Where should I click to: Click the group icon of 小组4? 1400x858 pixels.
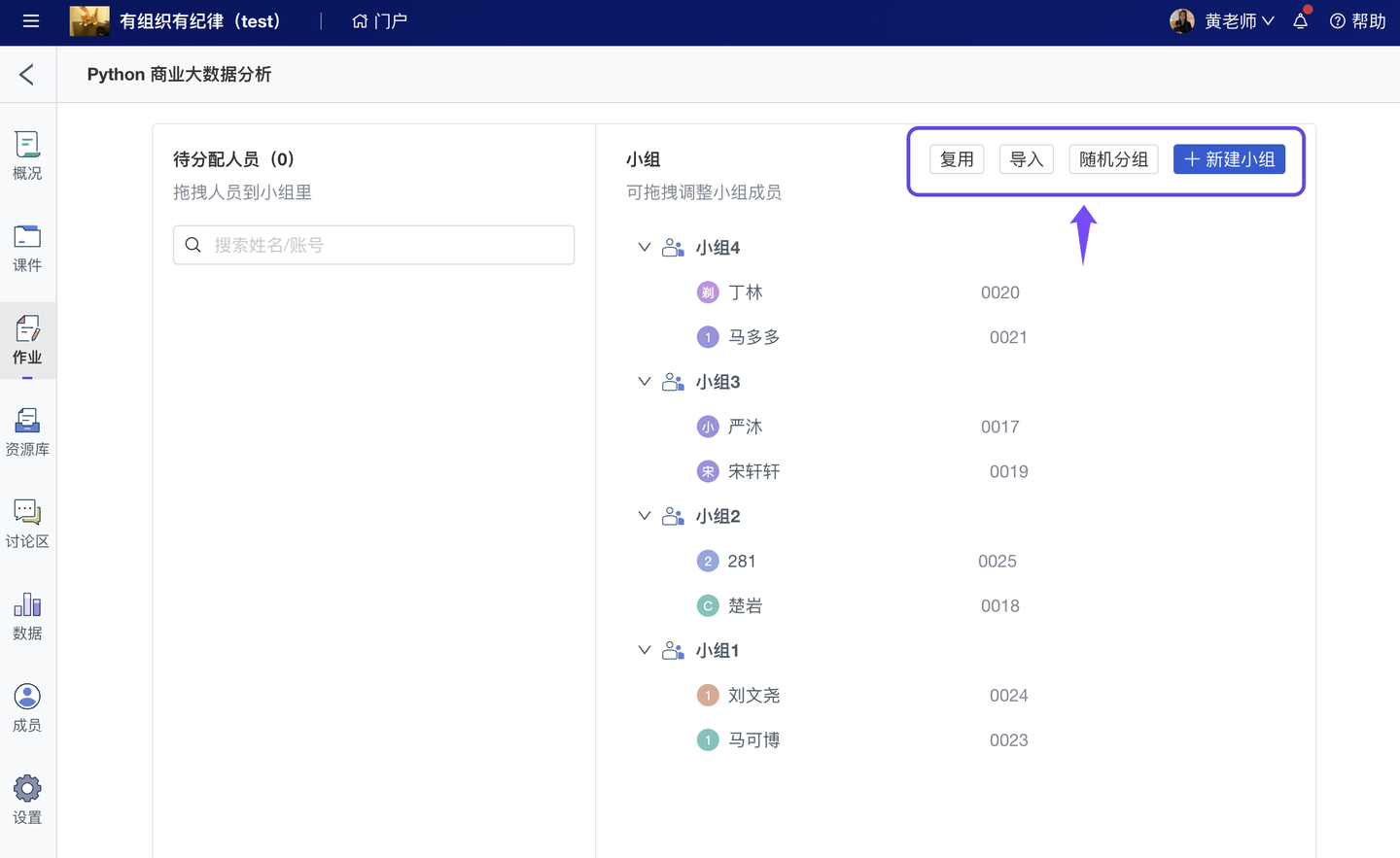[x=673, y=248]
